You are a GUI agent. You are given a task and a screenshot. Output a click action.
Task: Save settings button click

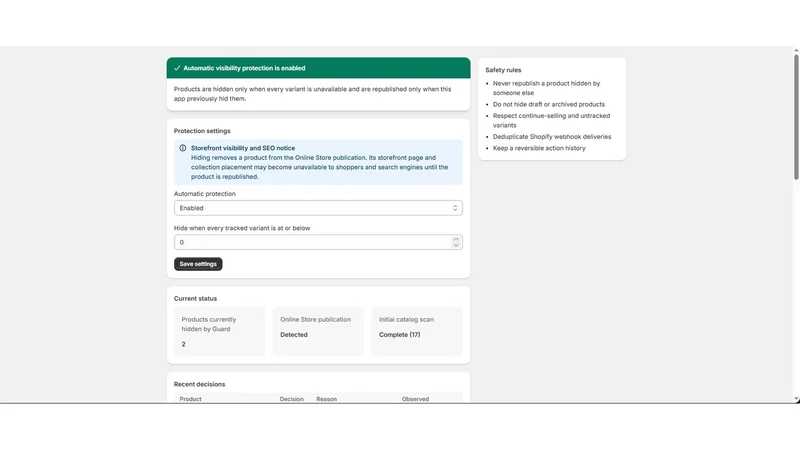[198, 264]
